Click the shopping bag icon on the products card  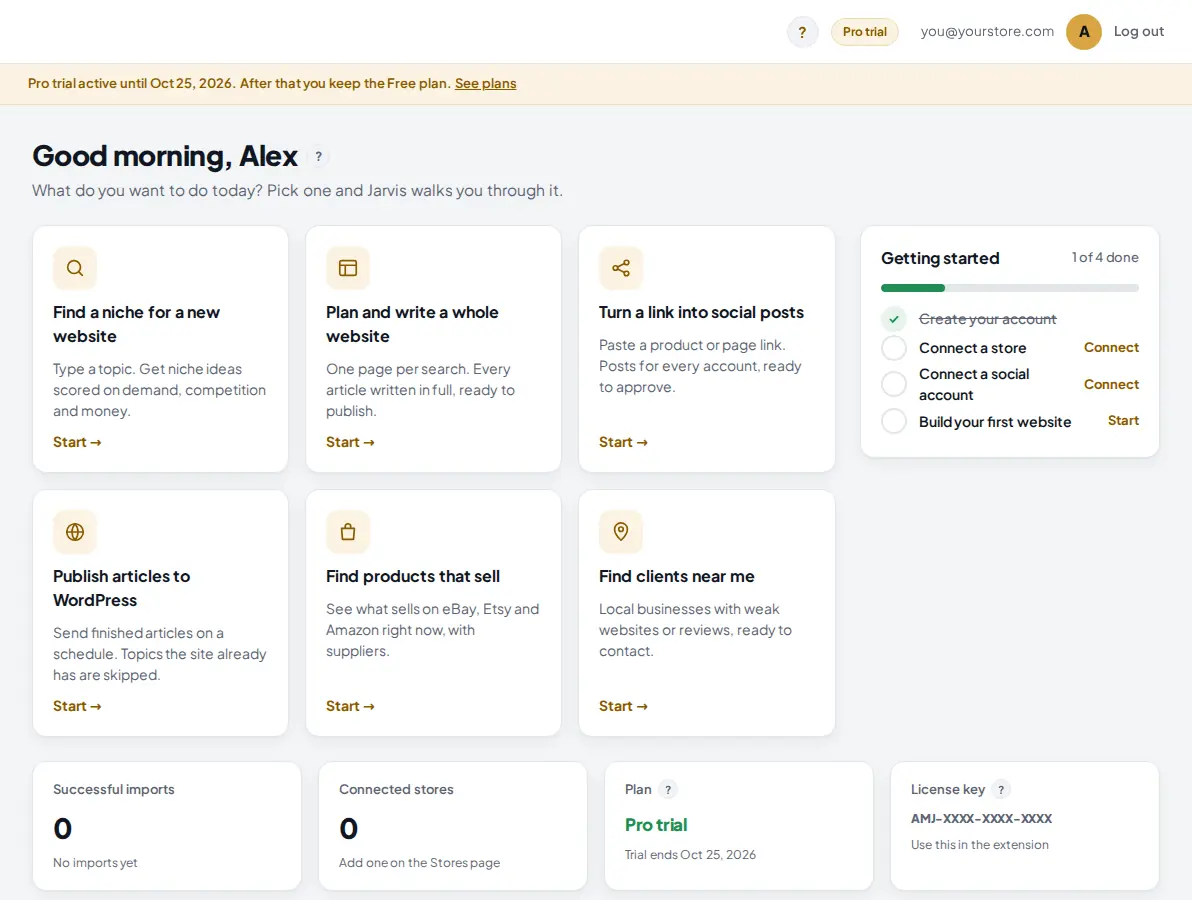click(347, 531)
